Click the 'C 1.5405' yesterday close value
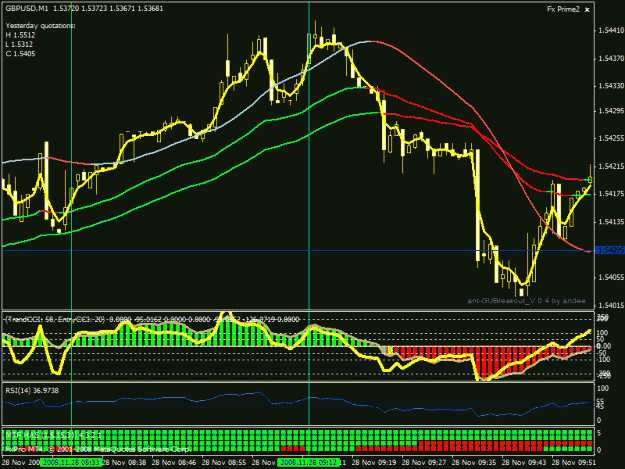Screen dimensions: 625x469 (20, 54)
